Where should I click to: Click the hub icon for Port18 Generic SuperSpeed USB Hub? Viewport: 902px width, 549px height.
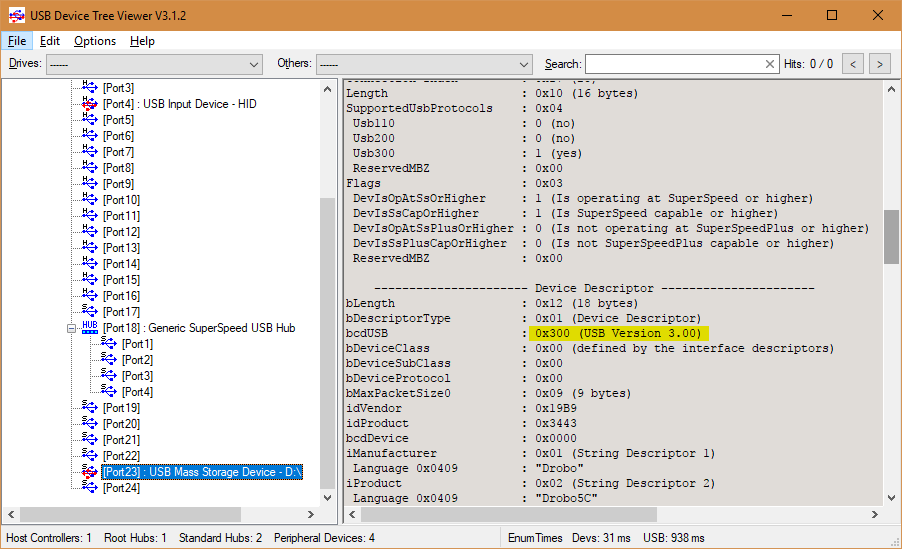point(90,328)
